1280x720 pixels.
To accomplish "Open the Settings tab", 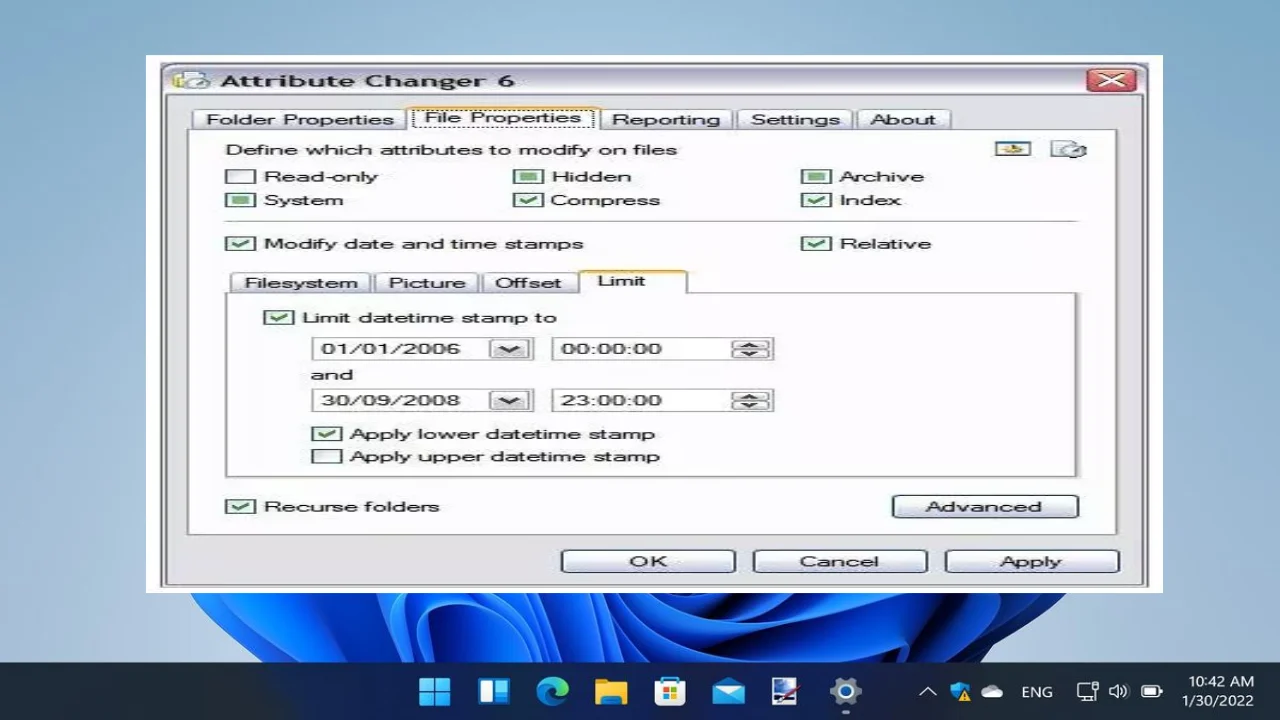I will (x=795, y=119).
